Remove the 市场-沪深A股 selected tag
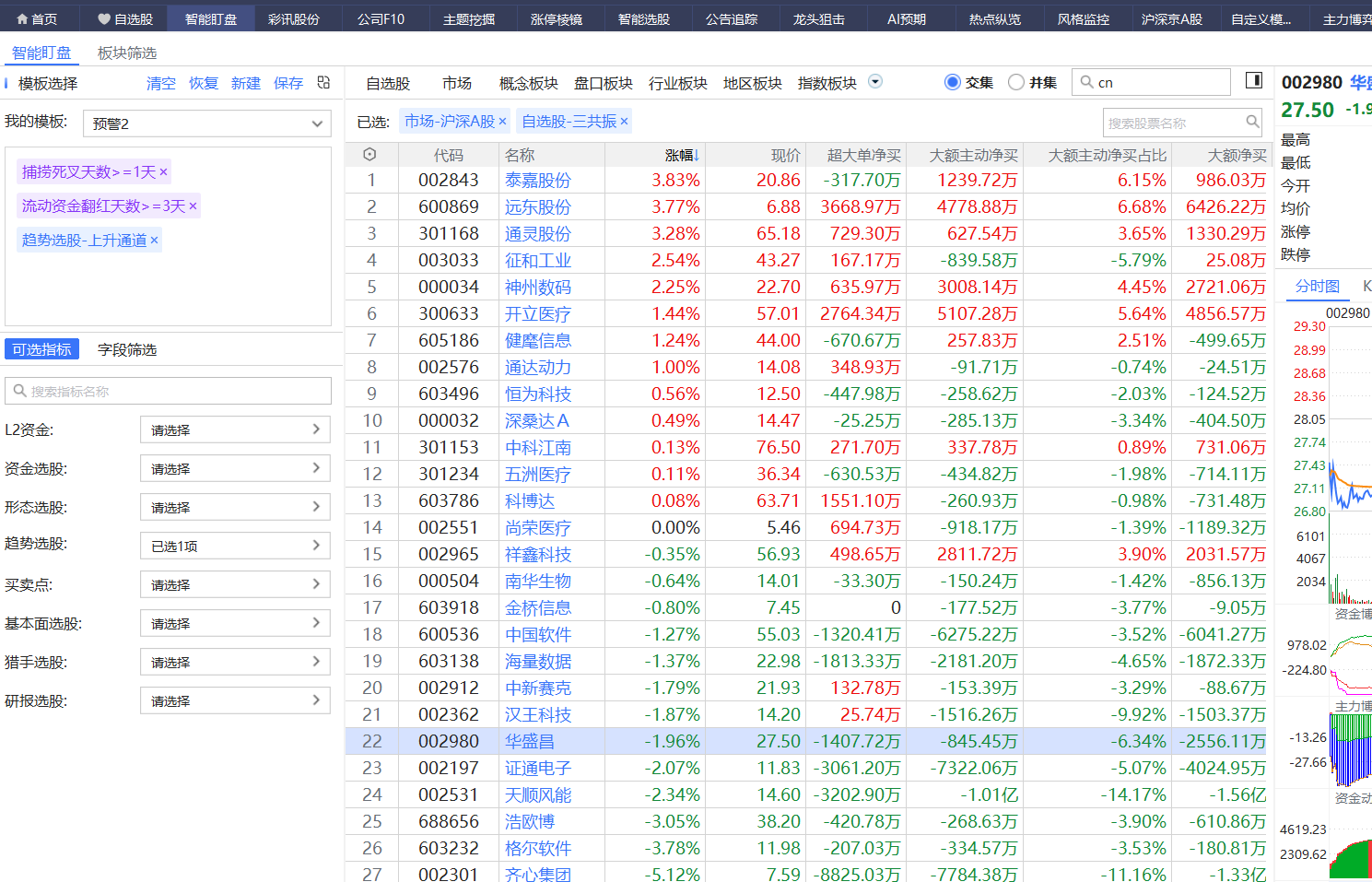 click(x=502, y=122)
